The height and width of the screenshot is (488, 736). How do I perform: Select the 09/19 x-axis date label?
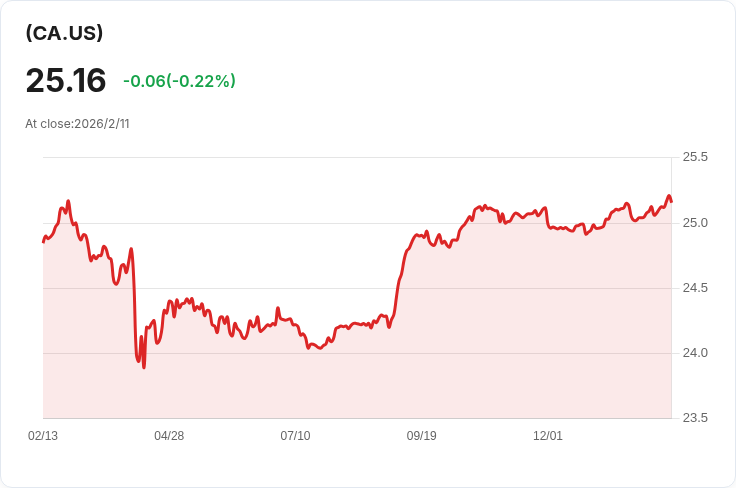[x=422, y=435]
